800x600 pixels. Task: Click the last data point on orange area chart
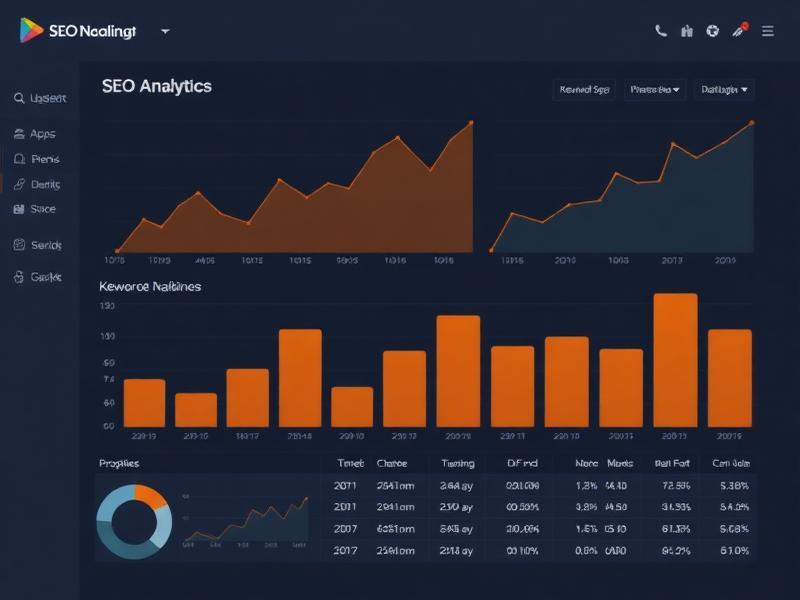coord(471,122)
